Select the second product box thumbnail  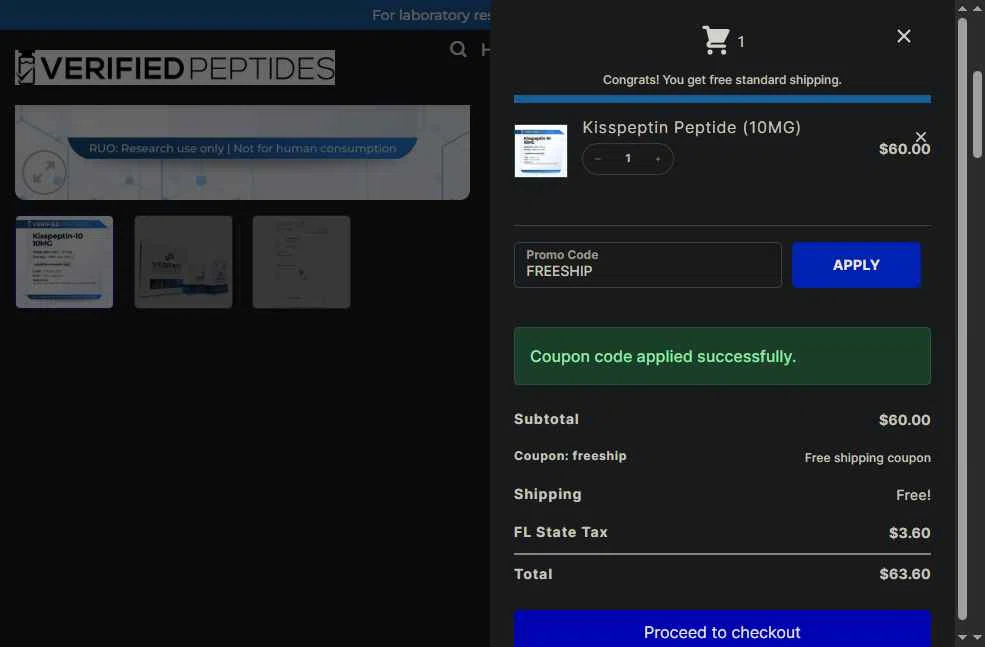click(183, 262)
